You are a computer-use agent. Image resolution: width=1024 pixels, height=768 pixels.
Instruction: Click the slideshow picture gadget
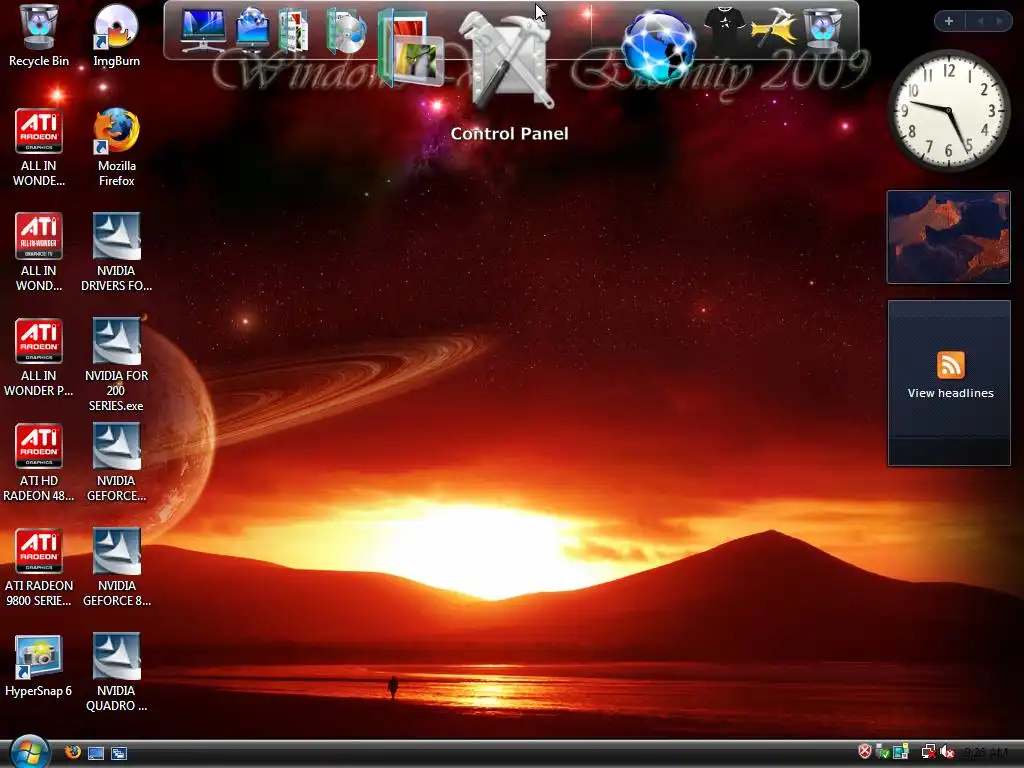click(x=948, y=237)
